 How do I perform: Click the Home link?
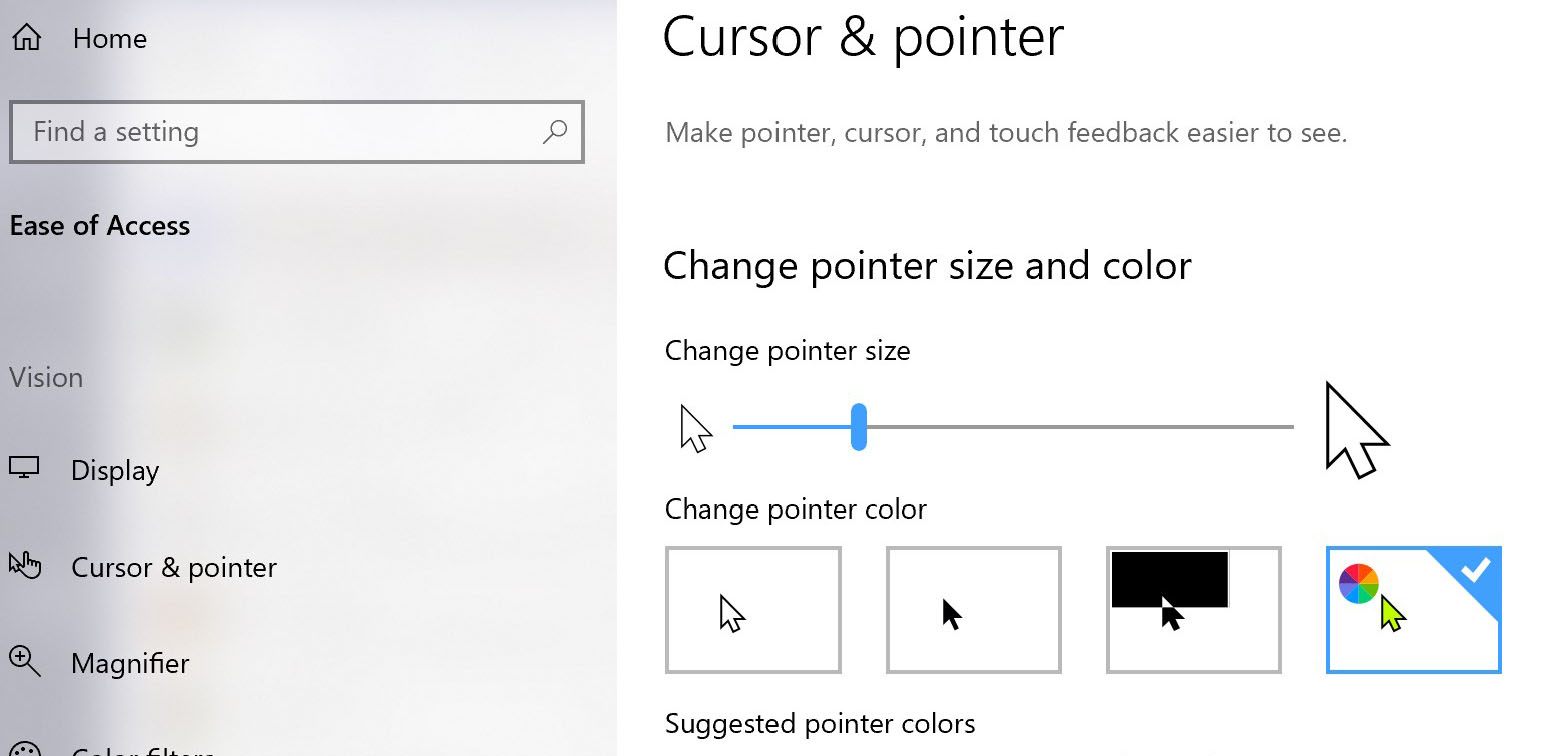(108, 38)
